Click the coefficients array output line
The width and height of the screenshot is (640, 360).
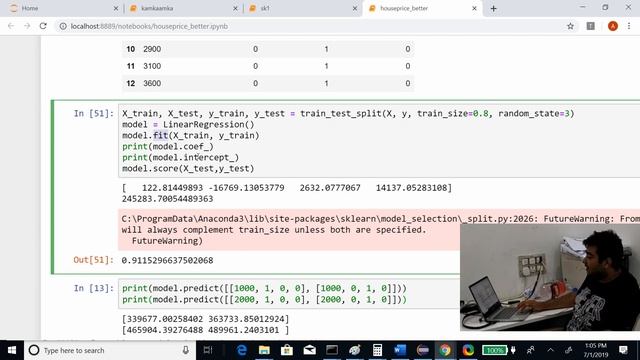[287, 188]
